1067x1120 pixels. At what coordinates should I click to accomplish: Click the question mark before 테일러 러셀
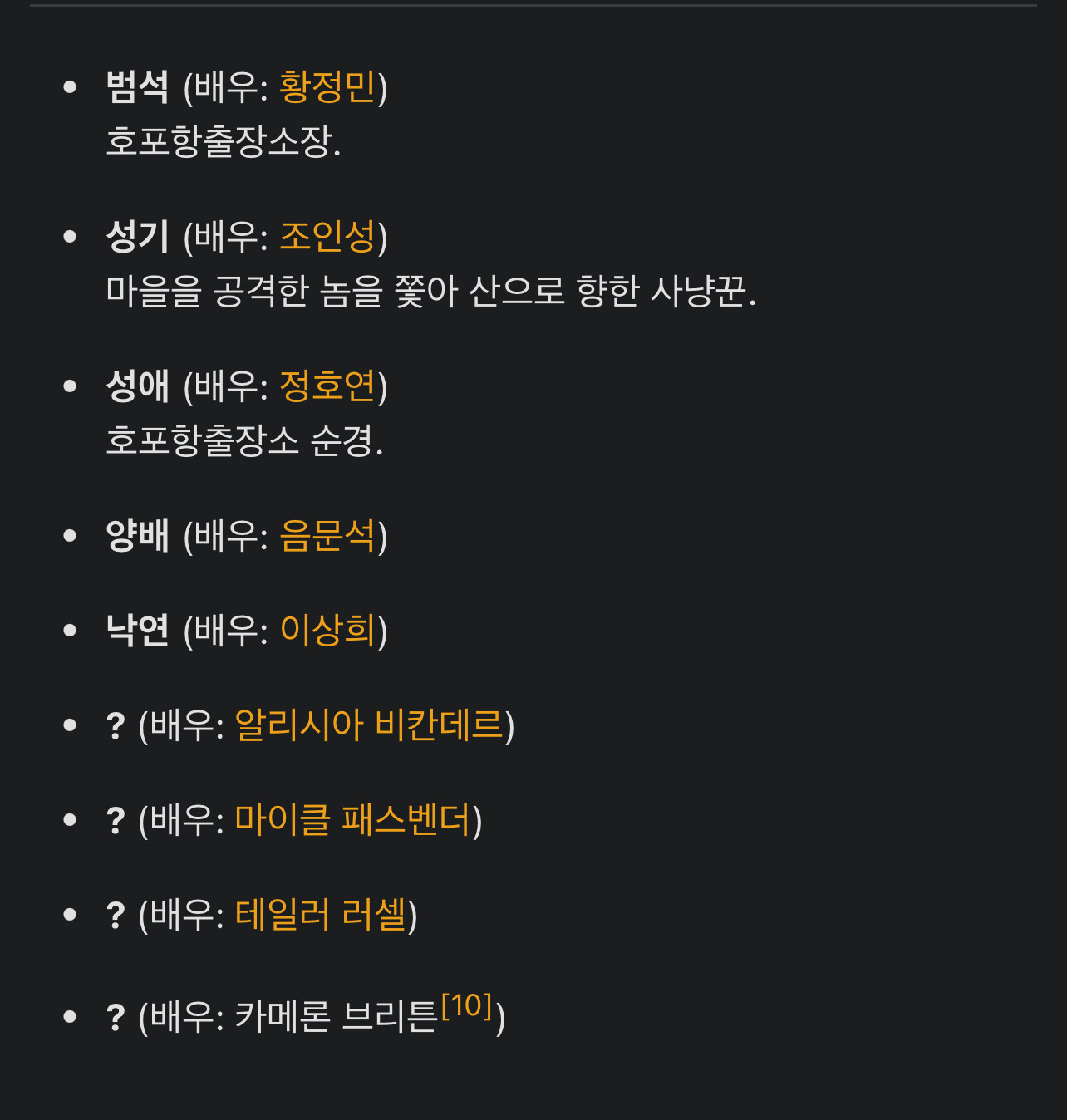[116, 916]
